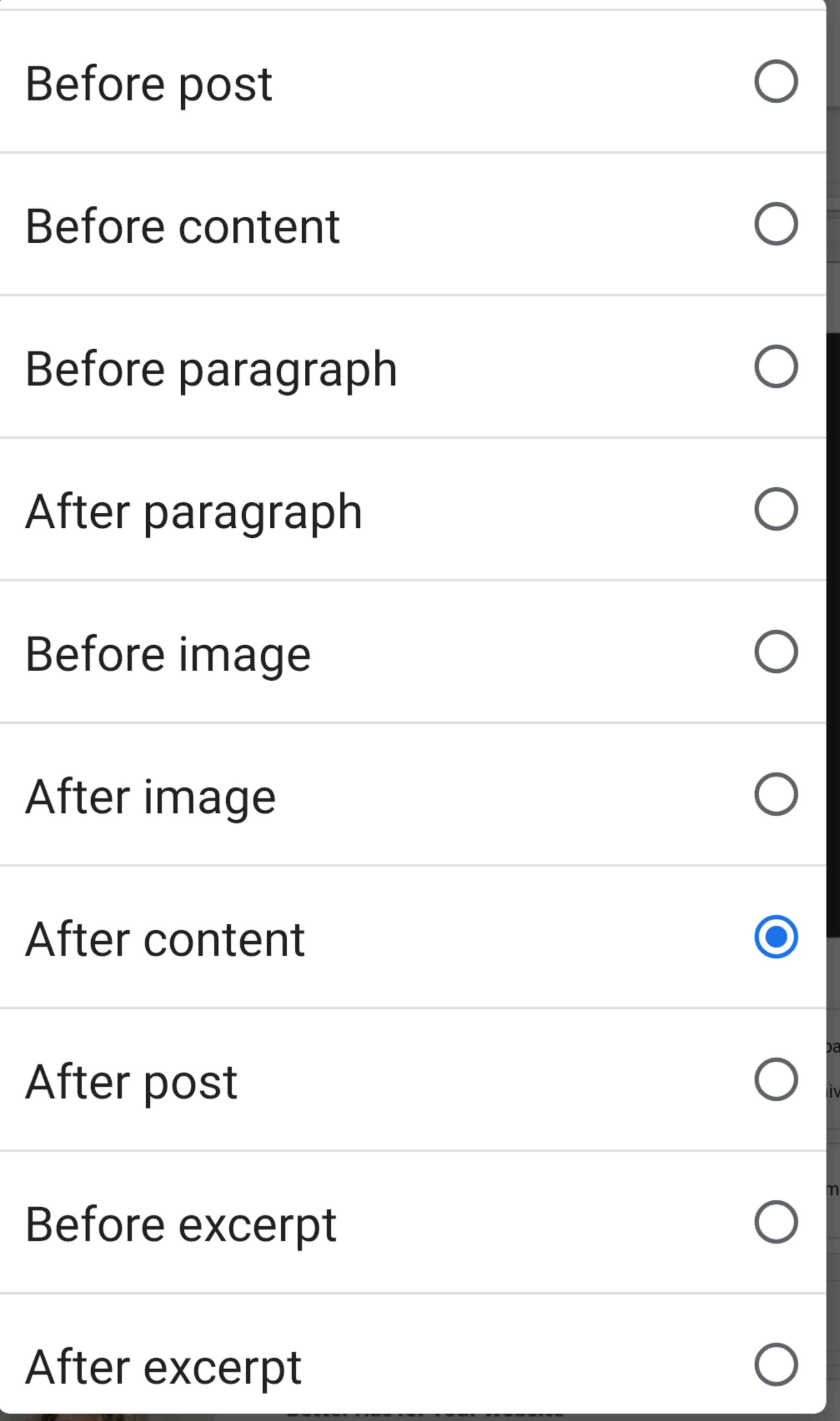Tap the Before paragraph list entry text

(211, 371)
